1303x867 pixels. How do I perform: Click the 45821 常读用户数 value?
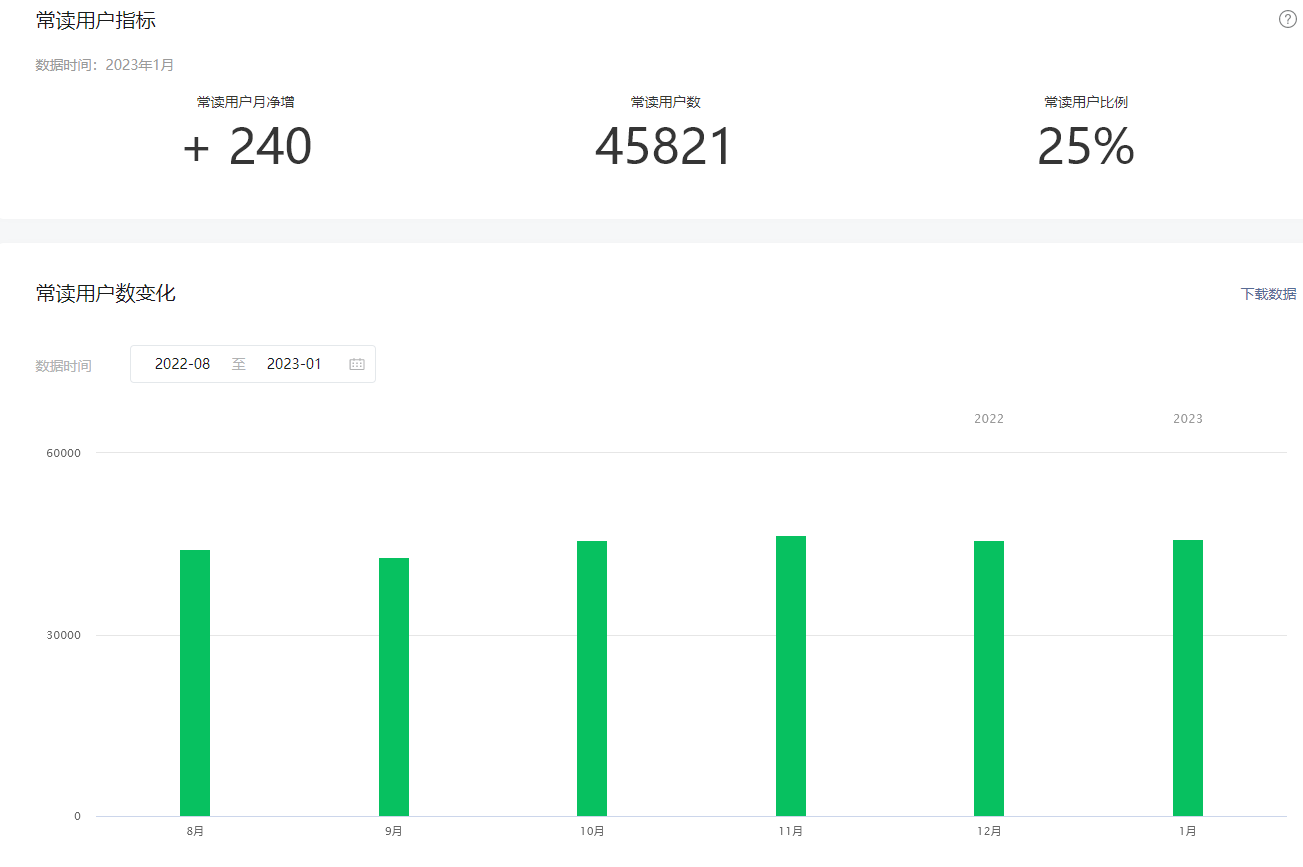tap(664, 147)
